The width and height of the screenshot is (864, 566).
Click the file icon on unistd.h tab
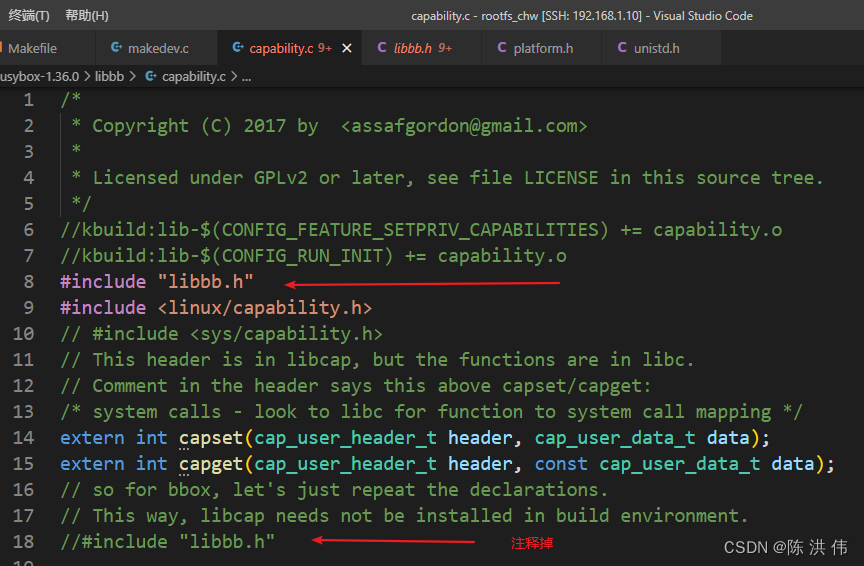622,48
